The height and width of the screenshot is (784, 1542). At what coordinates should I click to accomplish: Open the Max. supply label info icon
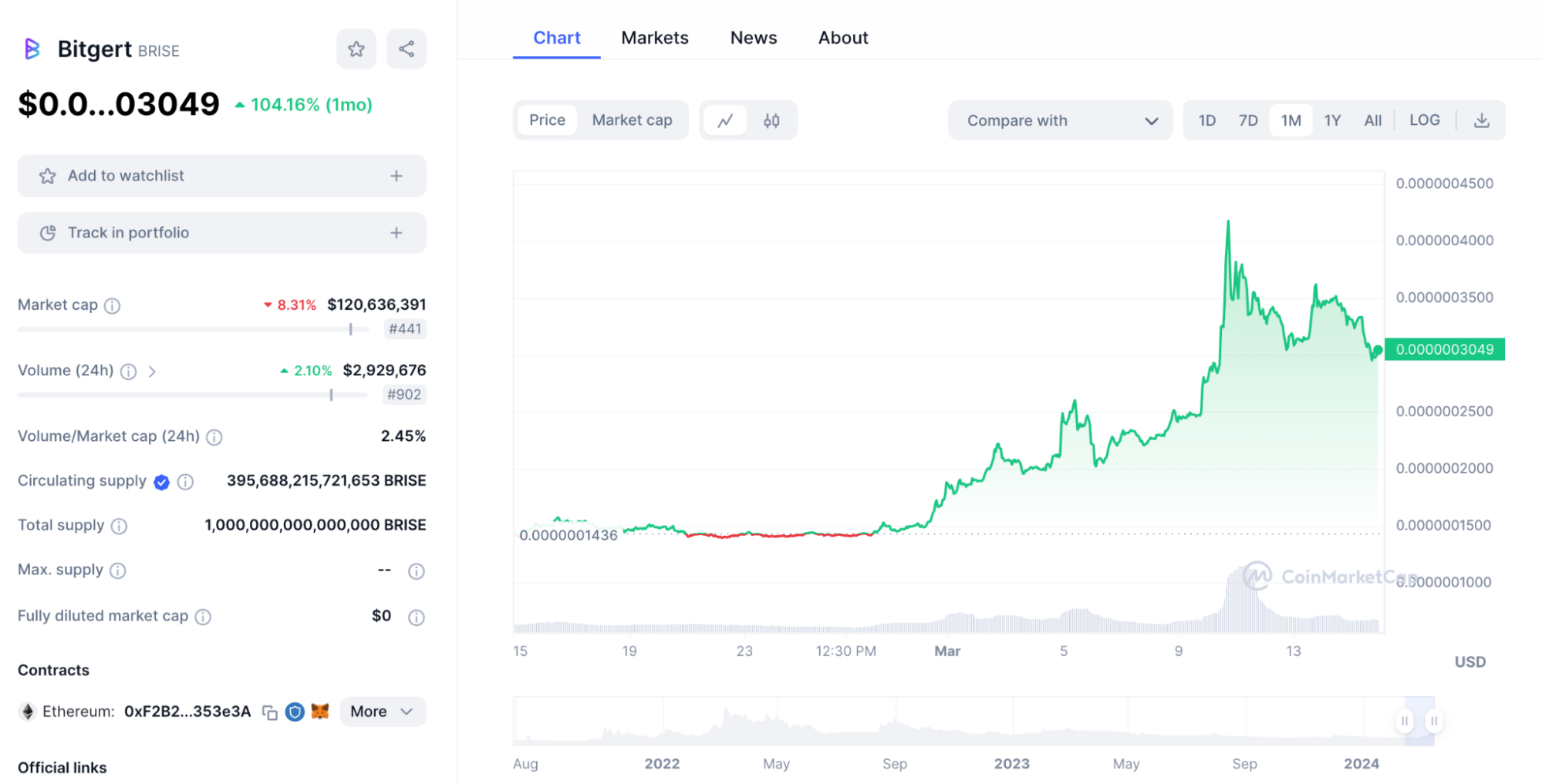(x=117, y=570)
